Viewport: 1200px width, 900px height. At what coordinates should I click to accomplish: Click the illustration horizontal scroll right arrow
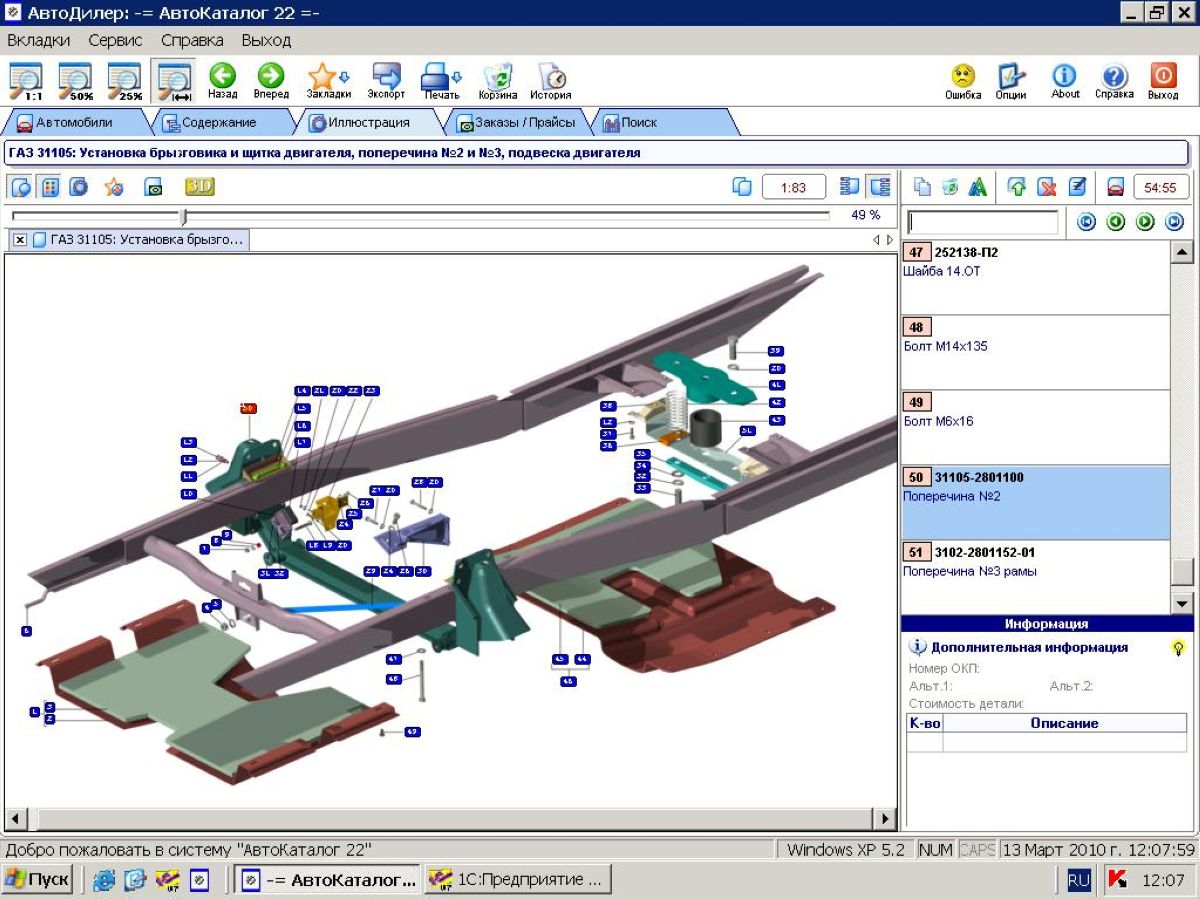pos(885,819)
